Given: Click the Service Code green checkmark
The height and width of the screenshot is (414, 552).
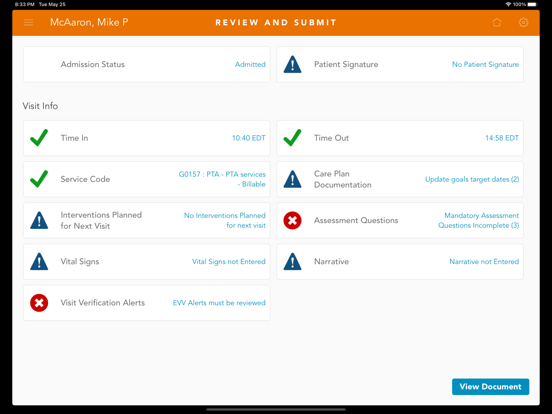Looking at the screenshot, I should pos(39,179).
